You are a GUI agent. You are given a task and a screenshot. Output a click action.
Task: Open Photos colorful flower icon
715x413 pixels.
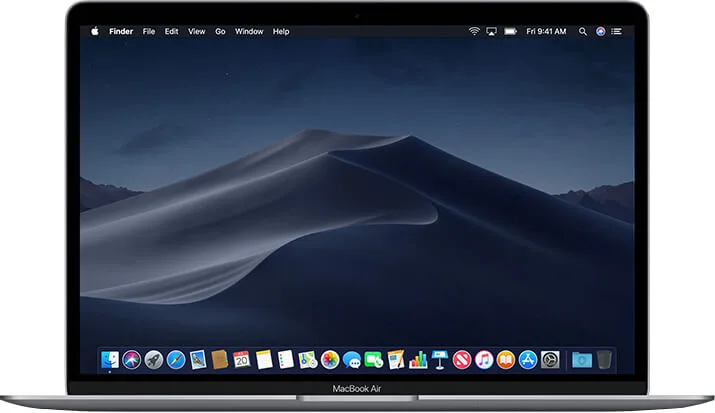(330, 360)
